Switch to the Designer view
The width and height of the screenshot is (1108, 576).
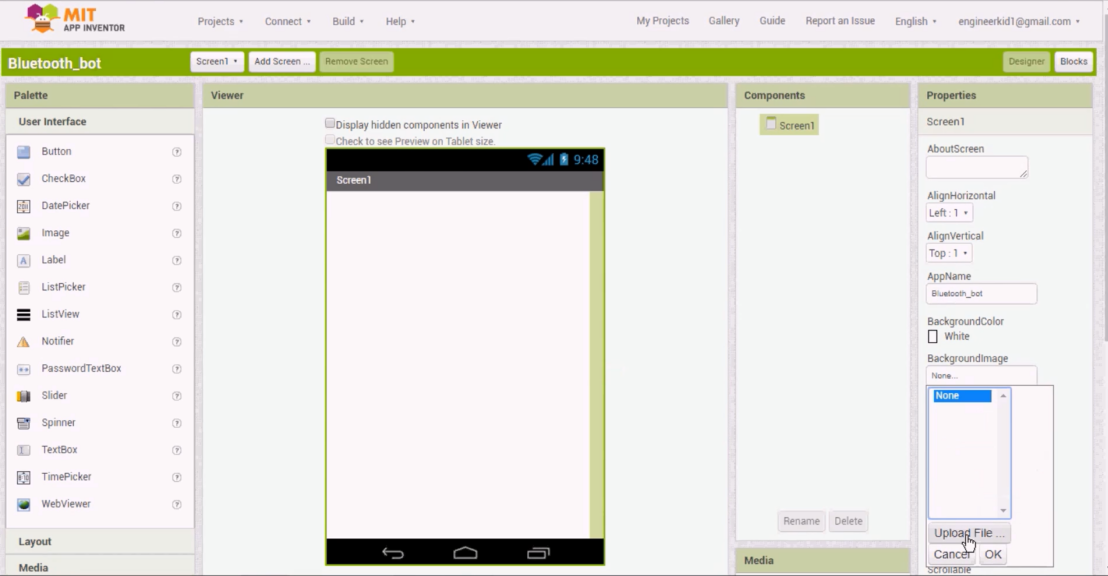1026,61
